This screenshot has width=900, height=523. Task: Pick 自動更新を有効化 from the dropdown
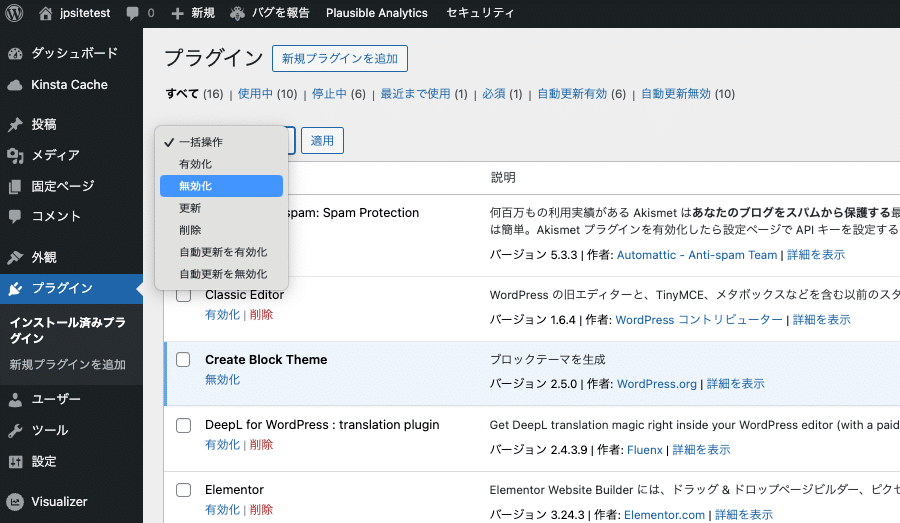[x=223, y=252]
